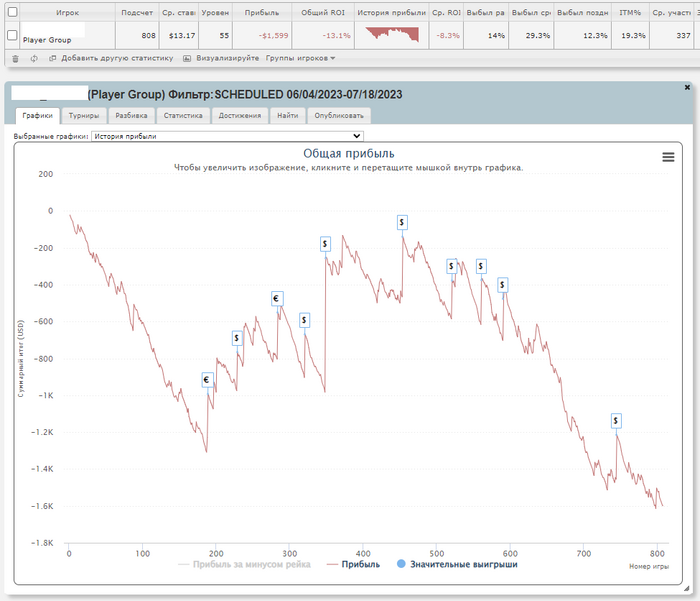This screenshot has height=601, width=700.
Task: Sort by 'Общий ROI' column header
Action: [x=323, y=13]
